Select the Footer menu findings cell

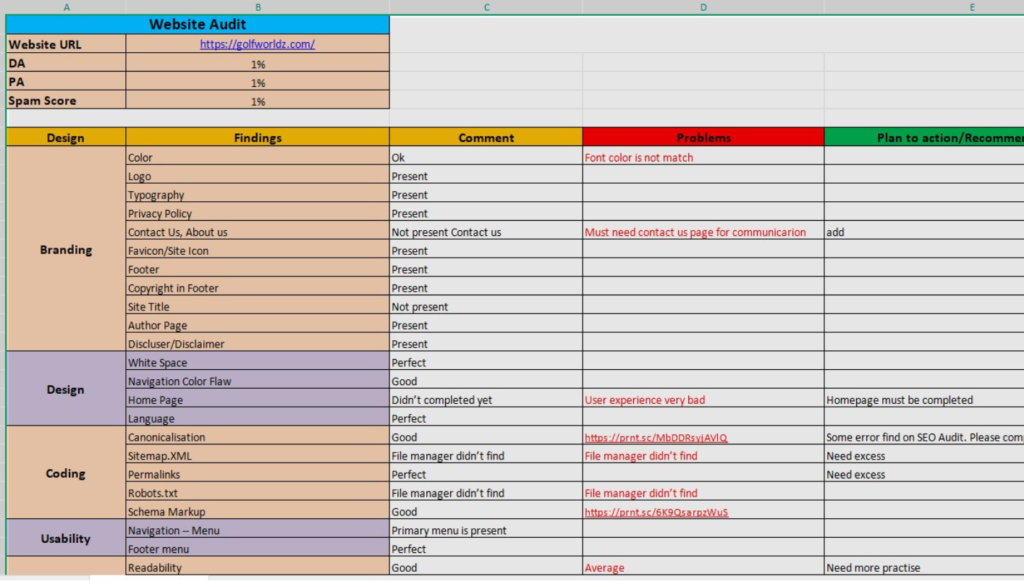point(257,549)
